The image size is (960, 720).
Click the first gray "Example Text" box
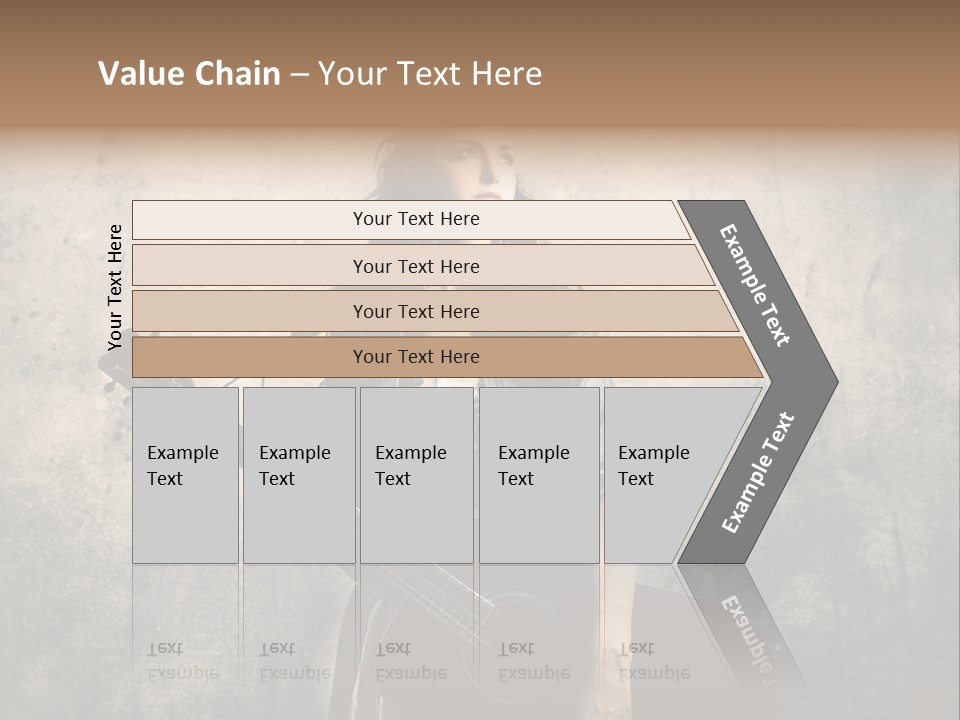click(185, 475)
